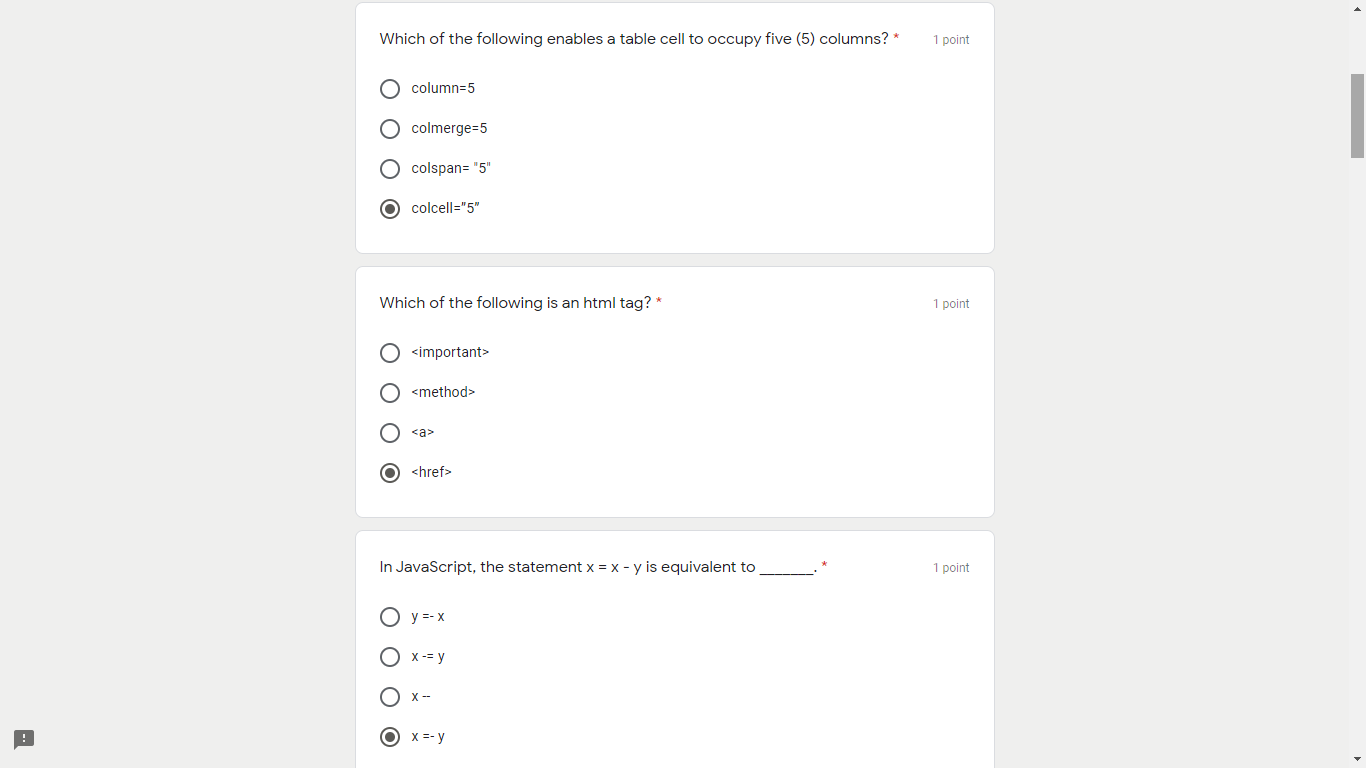The image size is (1366, 768).
Task: Pick y =- x for the JavaScript question
Action: [x=390, y=616]
